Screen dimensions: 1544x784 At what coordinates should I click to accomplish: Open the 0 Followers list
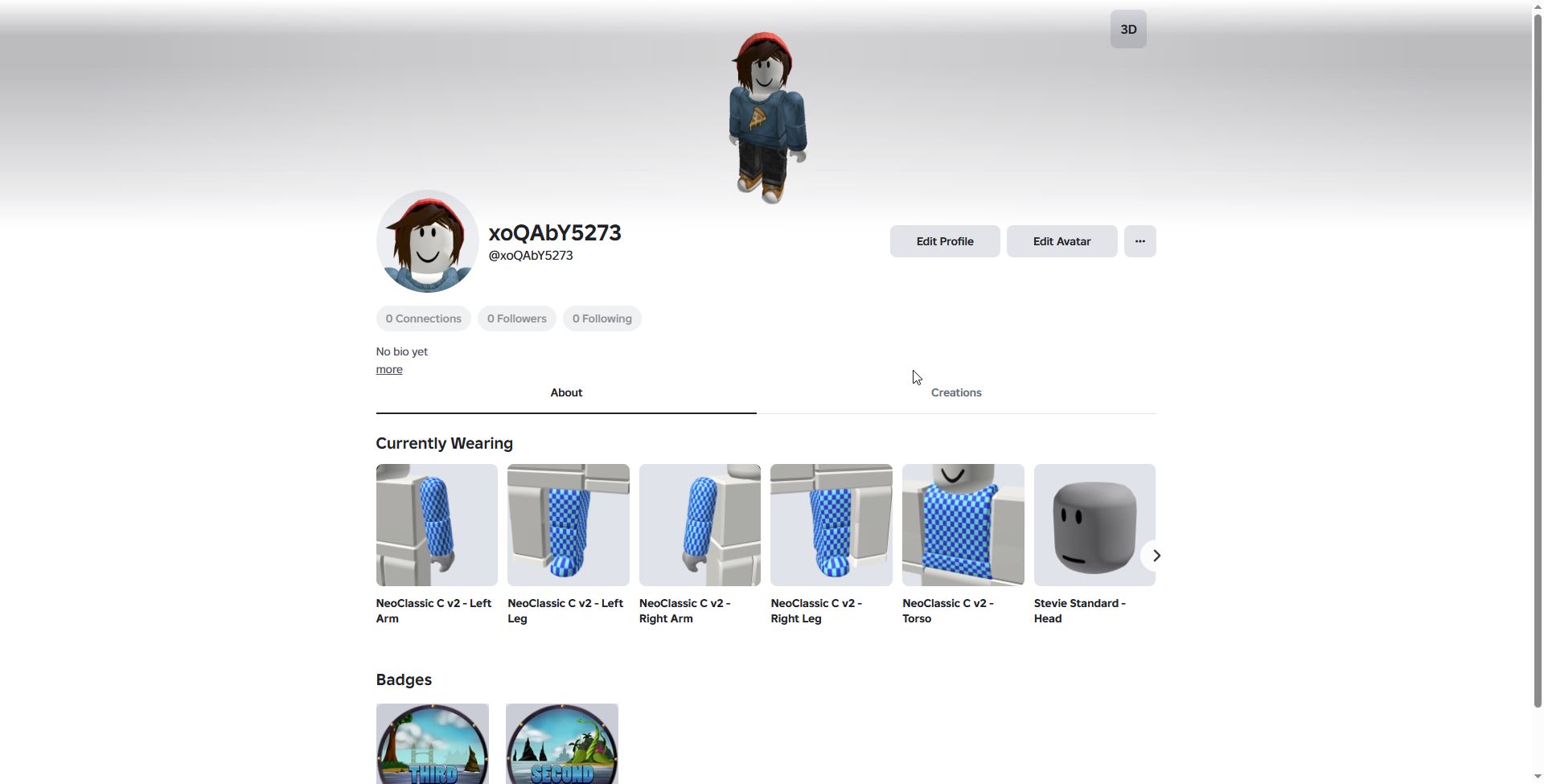516,318
